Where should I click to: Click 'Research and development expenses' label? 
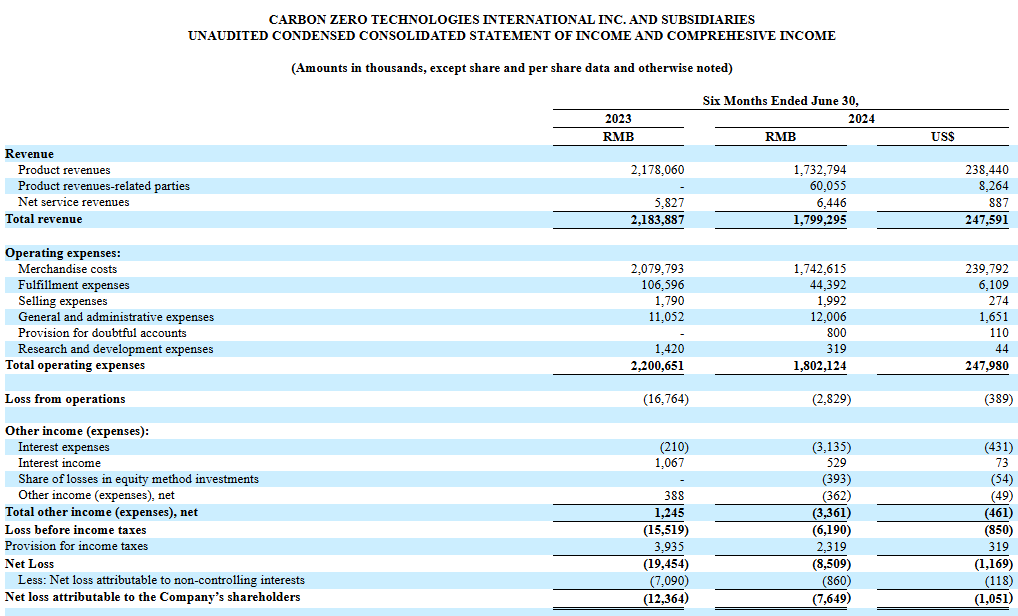(x=116, y=349)
